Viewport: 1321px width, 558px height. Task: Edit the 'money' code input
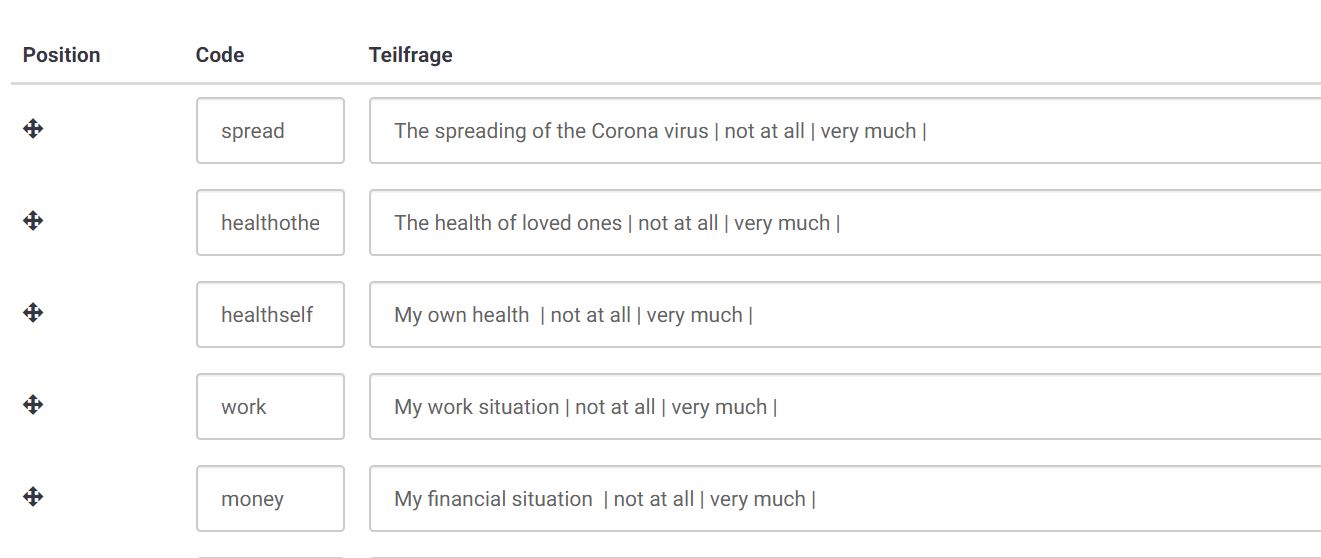pyautogui.click(x=270, y=498)
